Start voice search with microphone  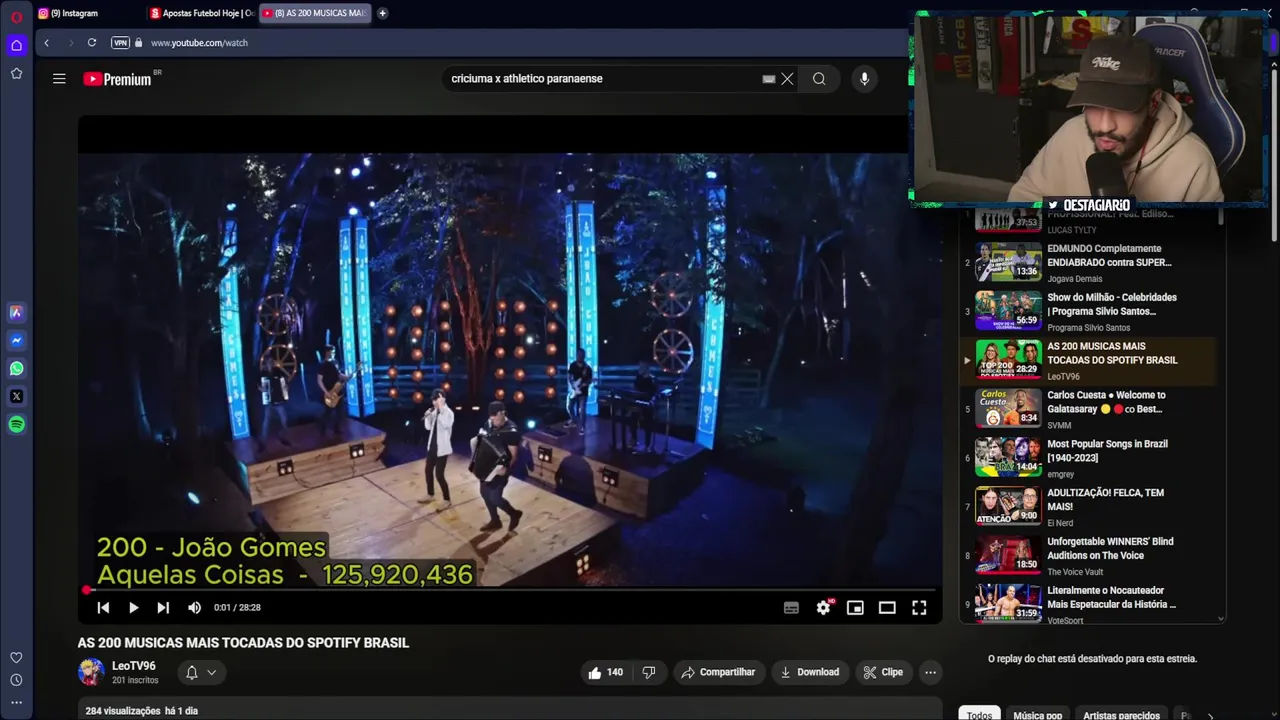click(x=865, y=79)
